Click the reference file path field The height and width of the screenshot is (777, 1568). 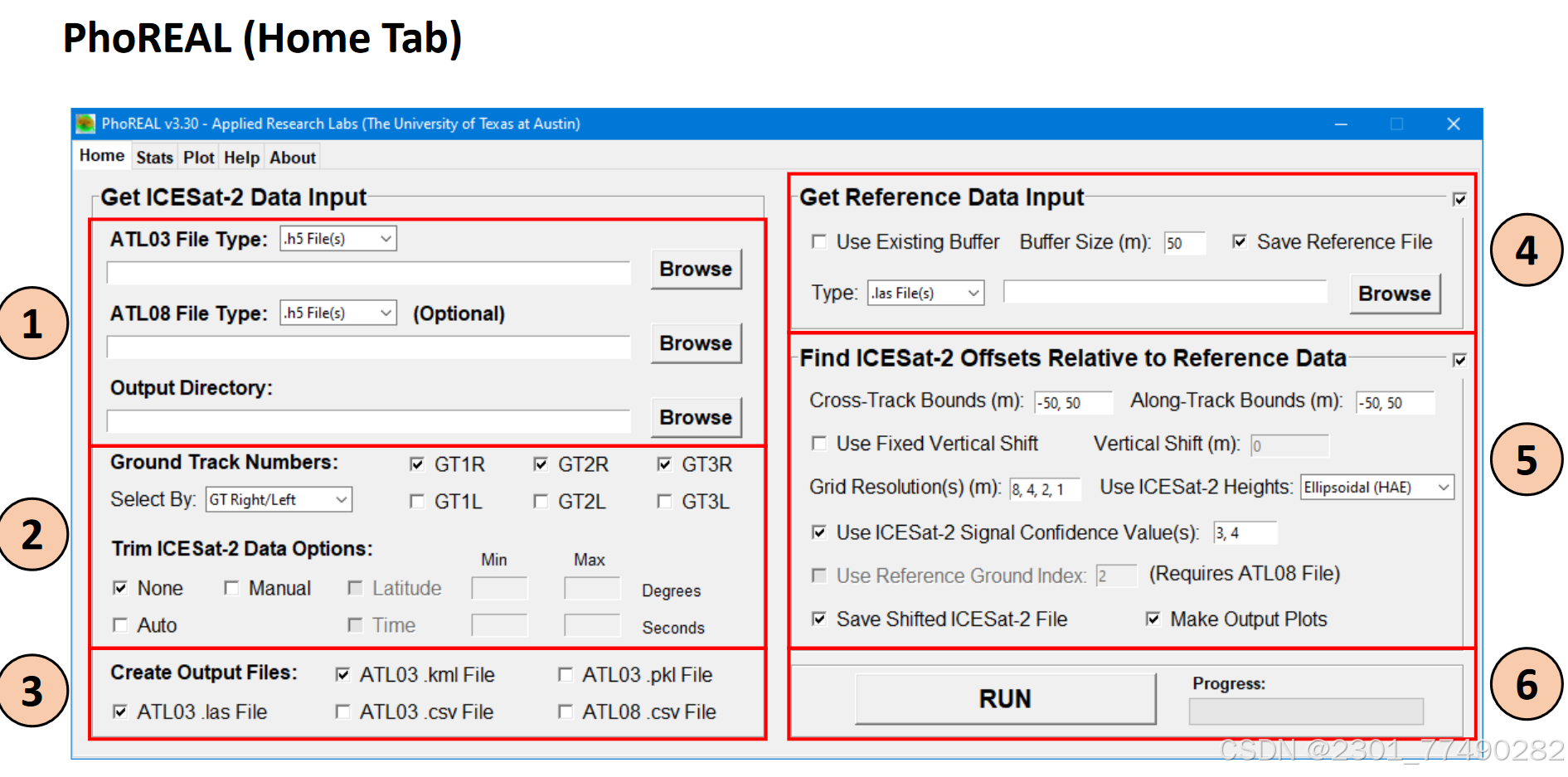(x=1165, y=292)
